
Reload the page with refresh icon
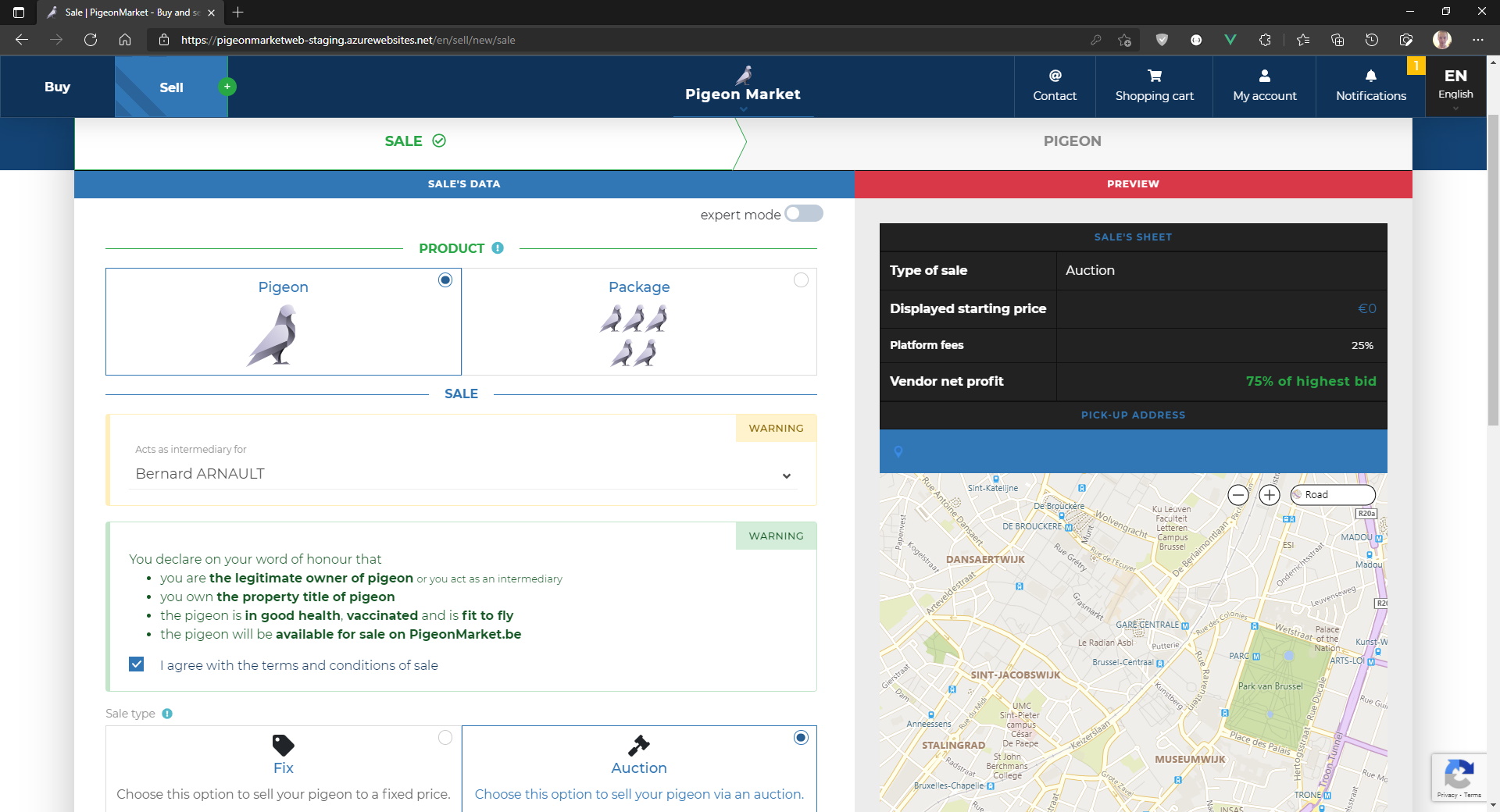[91, 40]
